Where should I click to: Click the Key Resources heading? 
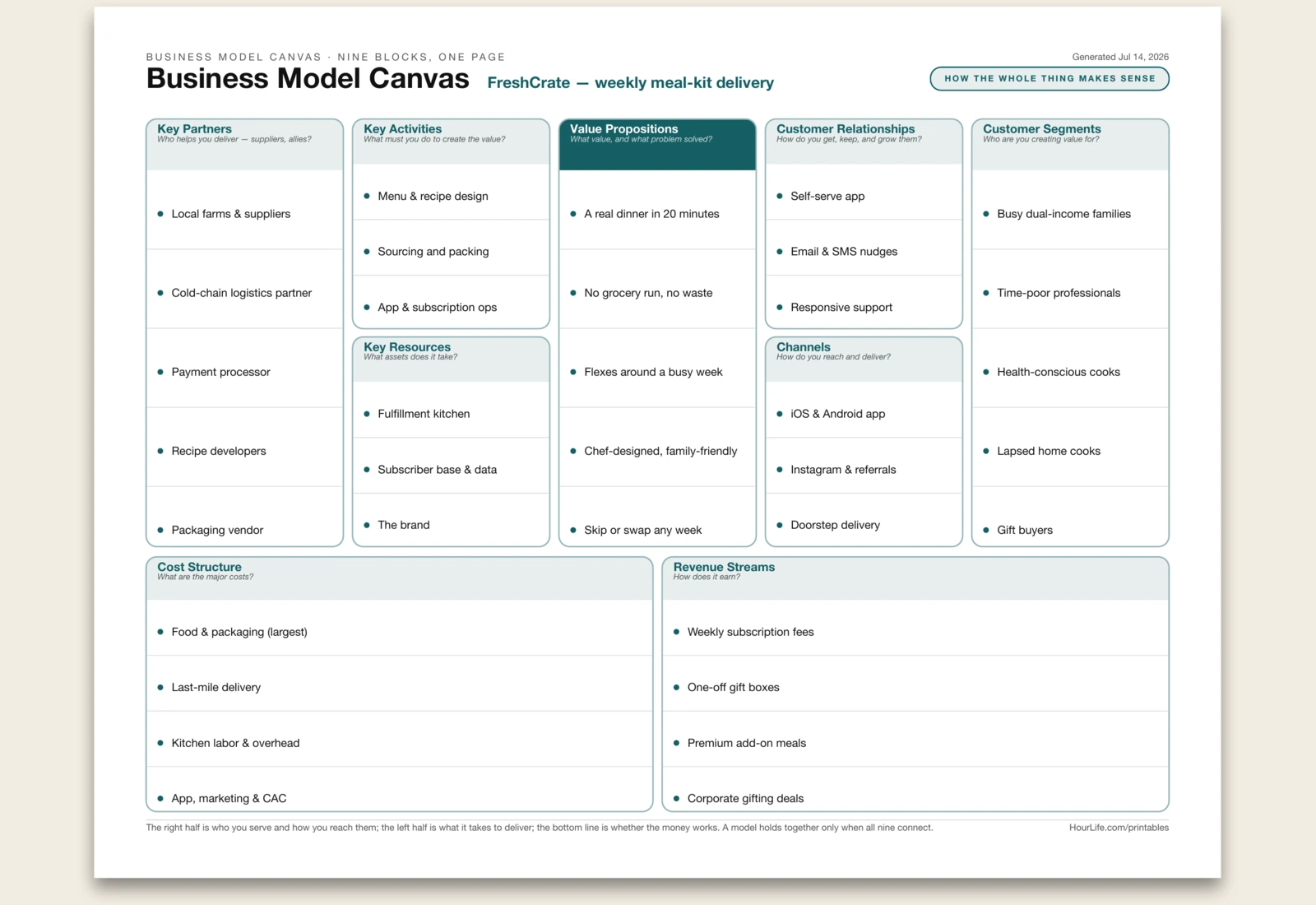point(407,346)
